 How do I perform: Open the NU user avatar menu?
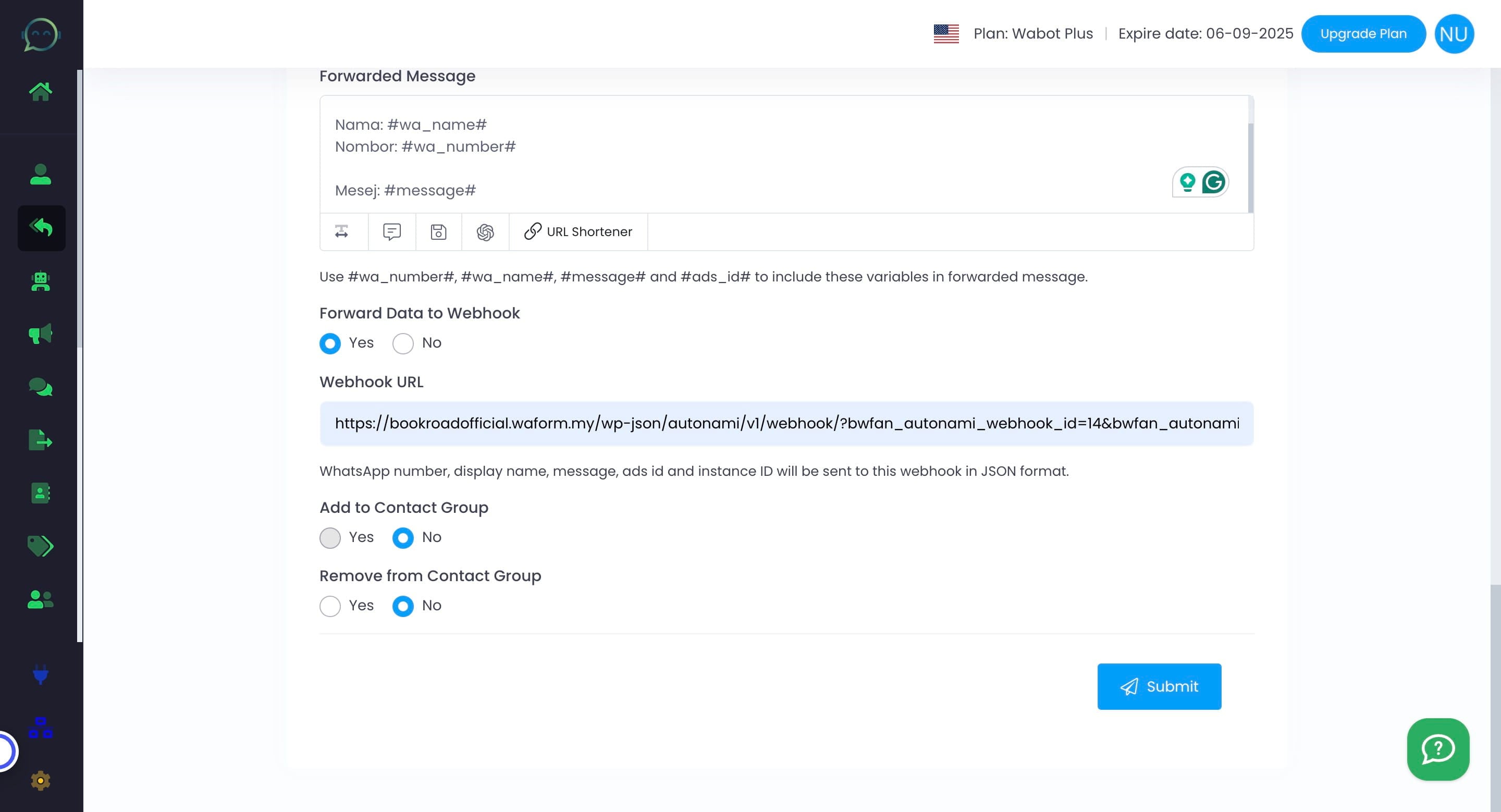tap(1453, 34)
